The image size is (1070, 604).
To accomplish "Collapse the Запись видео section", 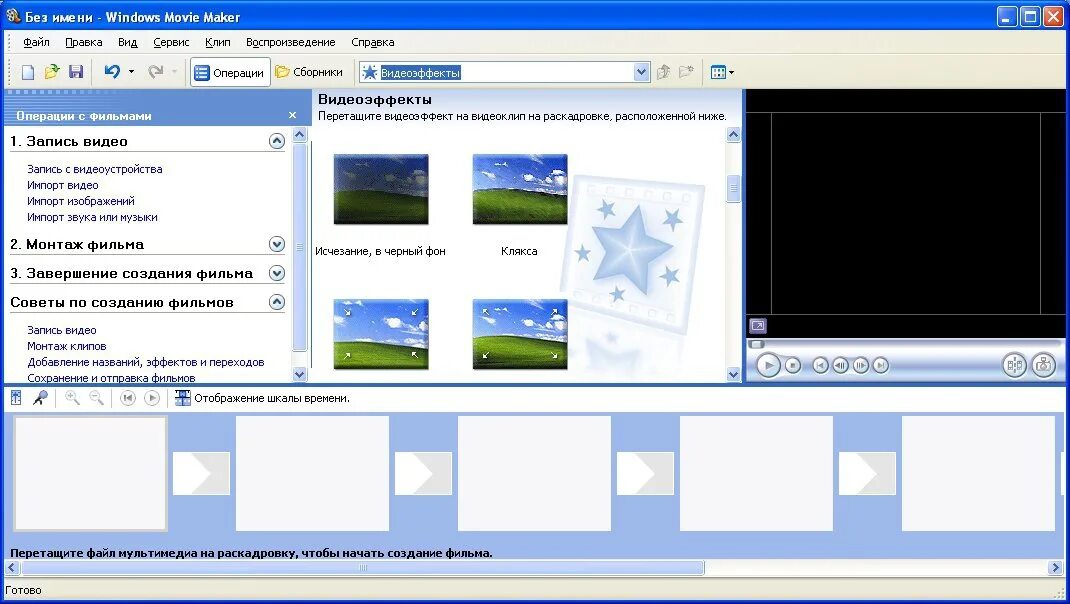I will pos(277,141).
